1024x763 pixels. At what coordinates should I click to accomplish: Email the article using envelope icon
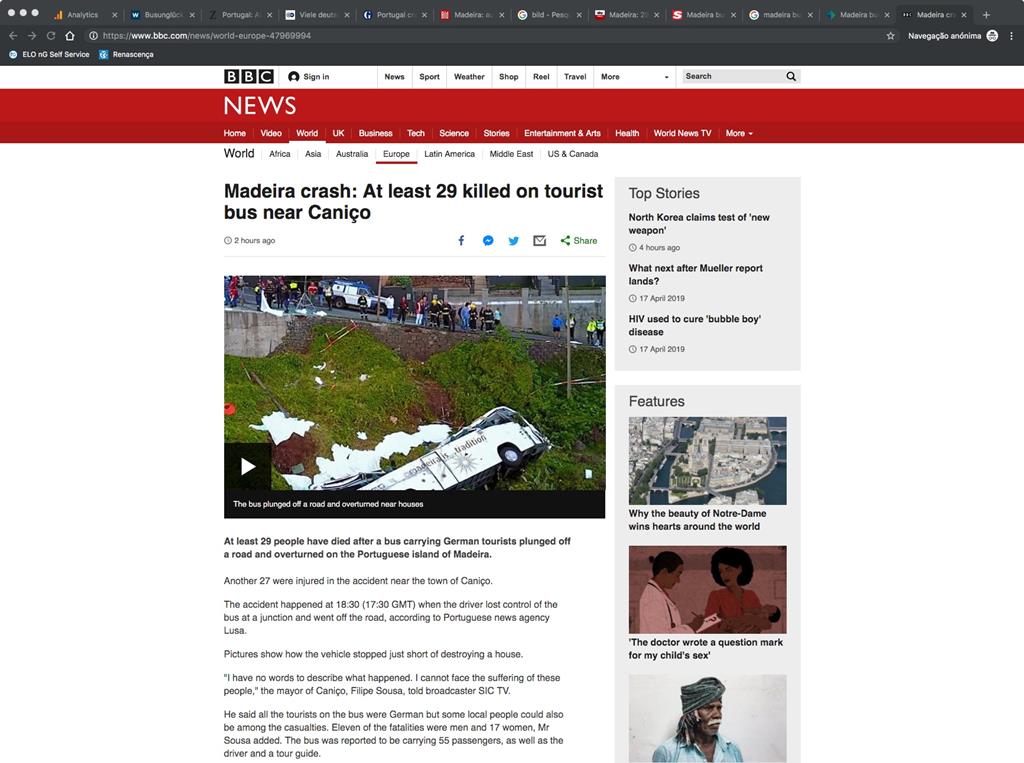(x=539, y=240)
